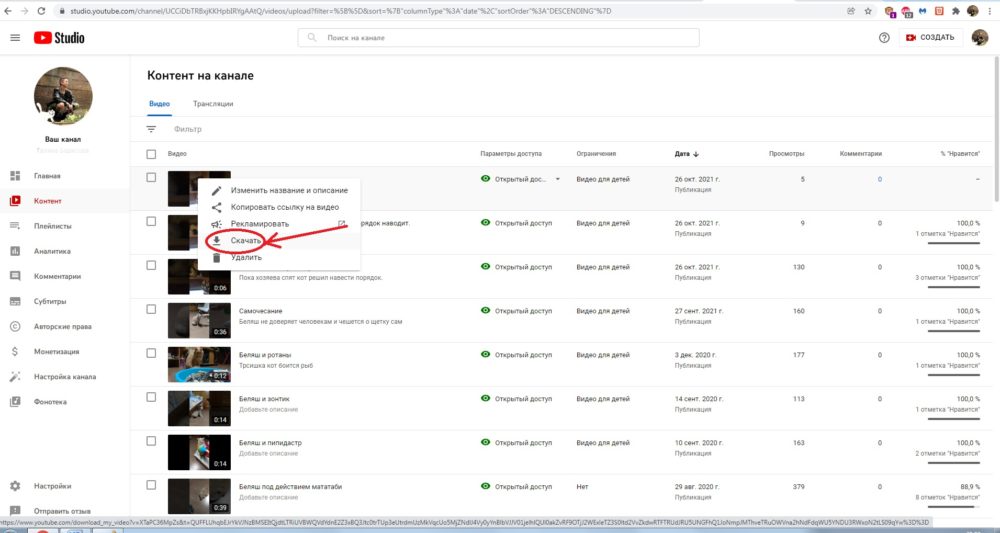Switch to the Трансляции tab
The width and height of the screenshot is (1000, 533).
tap(213, 104)
